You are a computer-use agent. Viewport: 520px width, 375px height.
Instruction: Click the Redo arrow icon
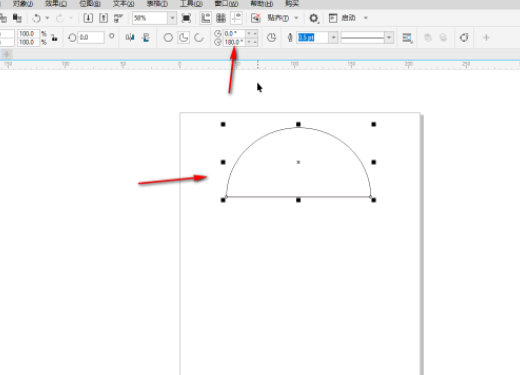(x=60, y=18)
